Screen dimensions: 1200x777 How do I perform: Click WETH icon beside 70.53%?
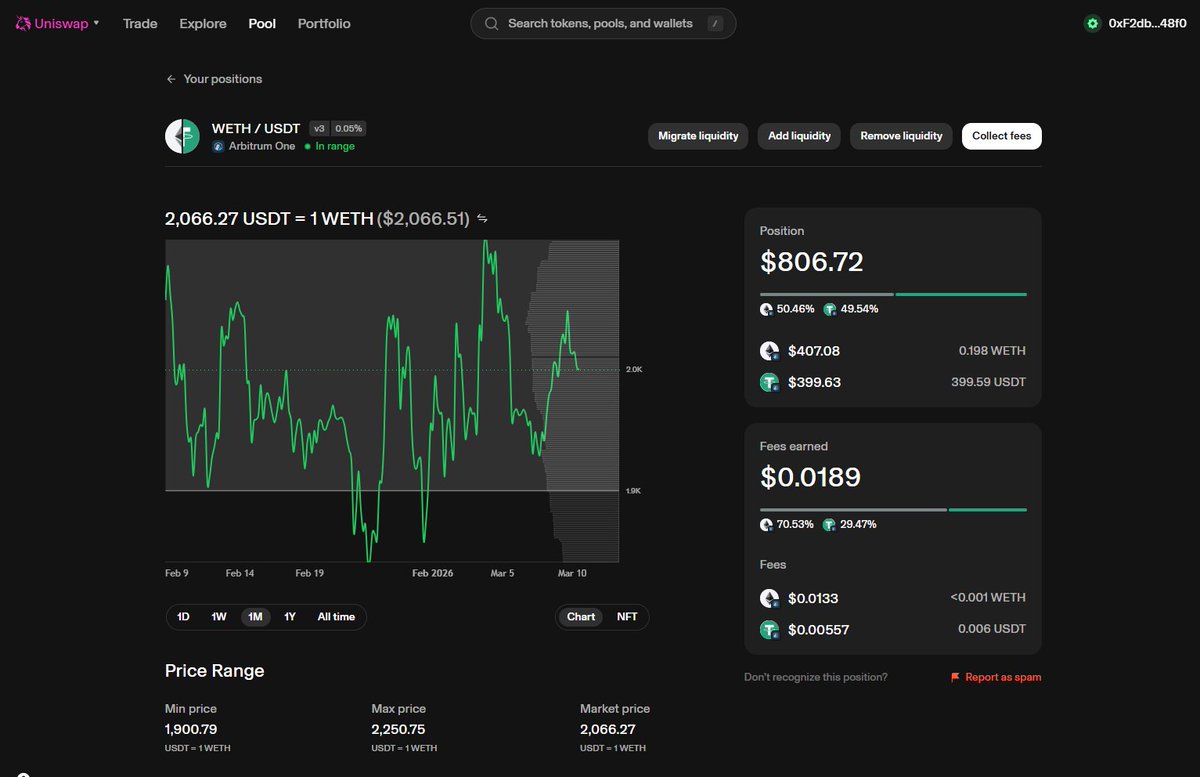[766, 524]
